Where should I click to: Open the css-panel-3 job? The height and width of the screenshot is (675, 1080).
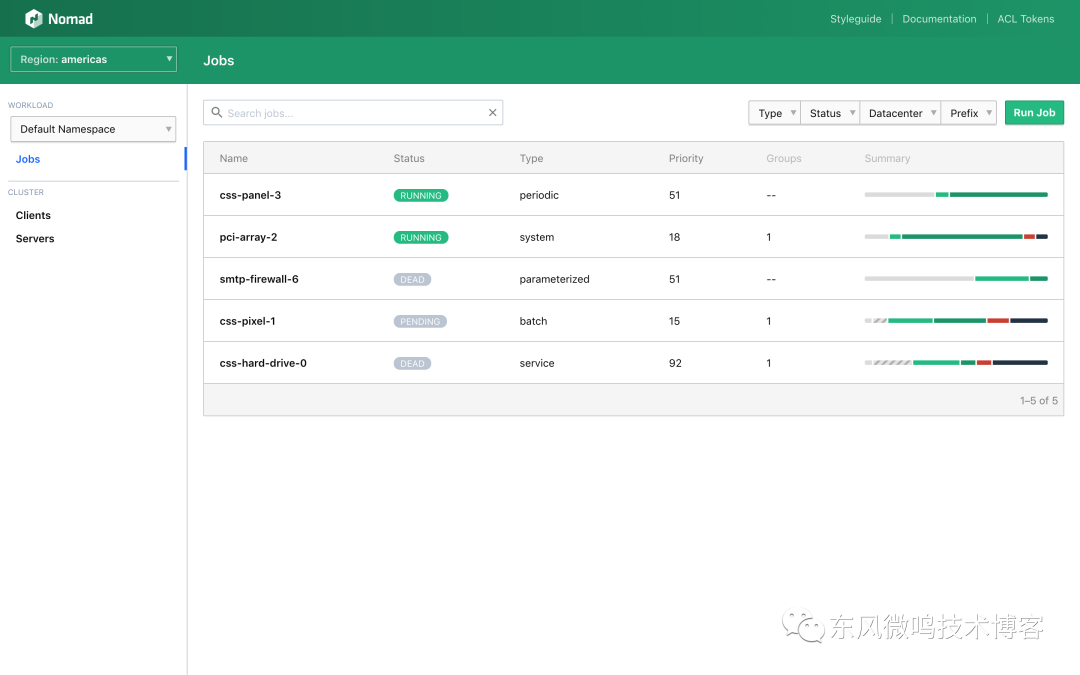[x=250, y=196]
